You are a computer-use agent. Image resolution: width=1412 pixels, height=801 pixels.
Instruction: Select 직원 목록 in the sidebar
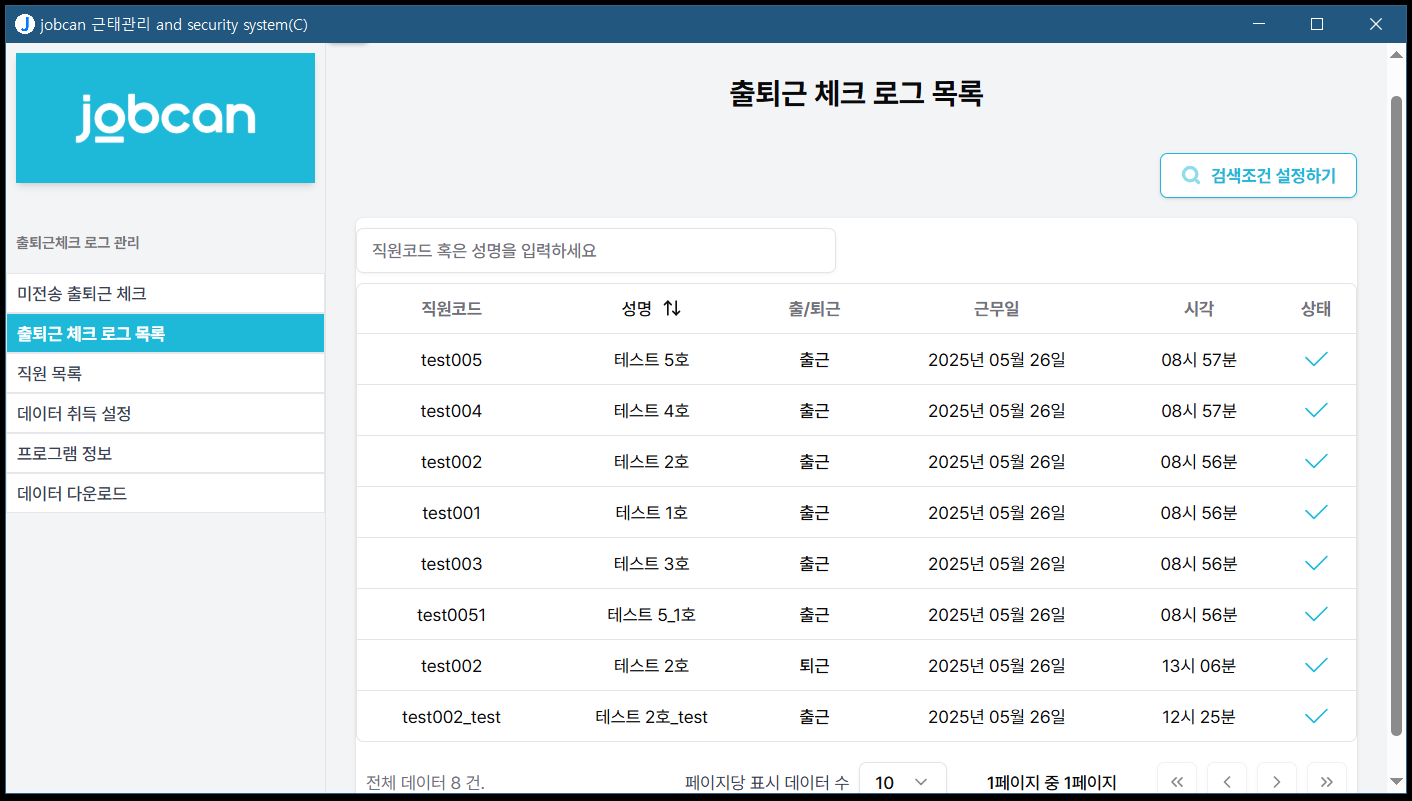[165, 373]
